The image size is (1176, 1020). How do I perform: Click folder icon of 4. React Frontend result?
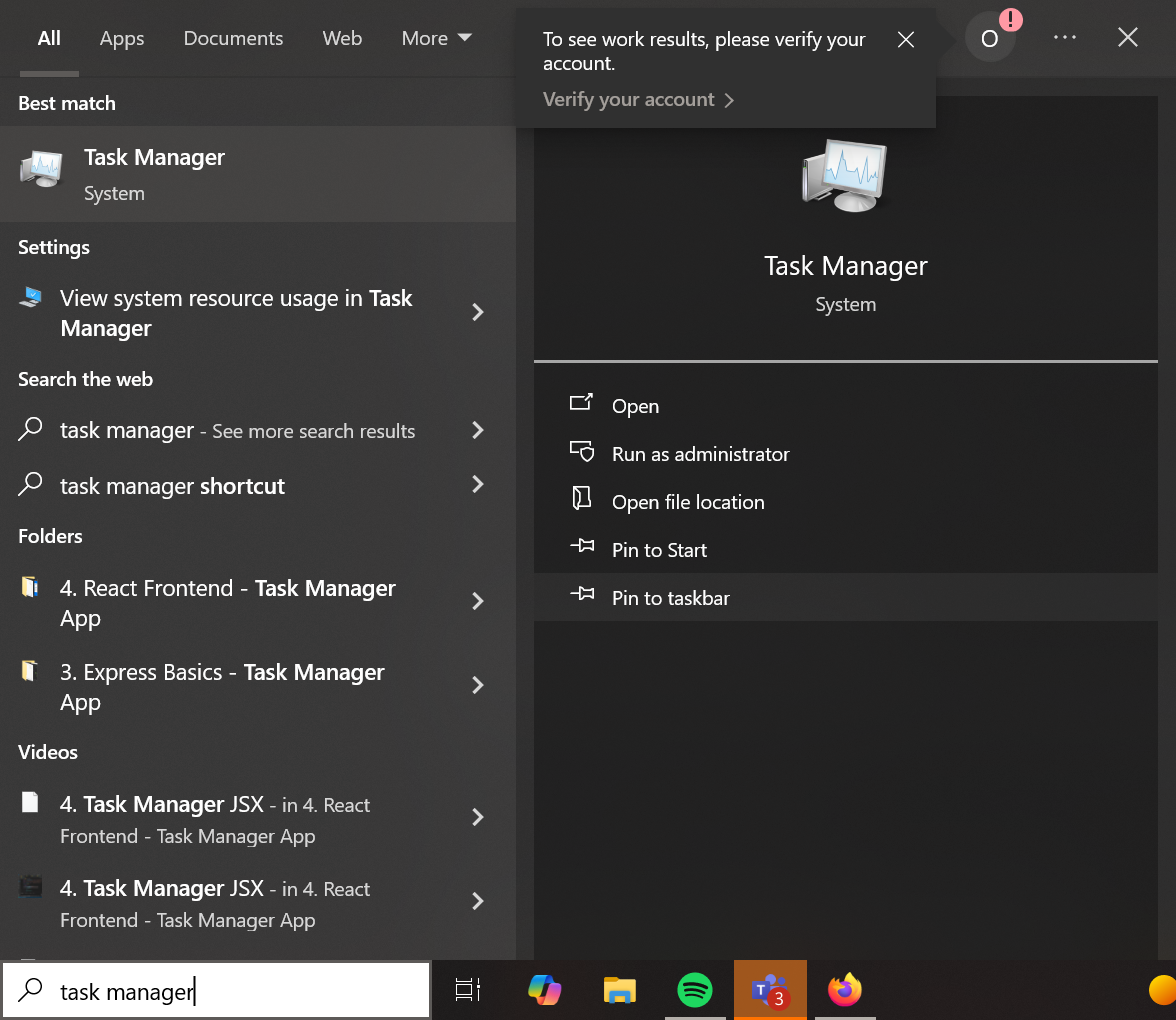tap(29, 586)
